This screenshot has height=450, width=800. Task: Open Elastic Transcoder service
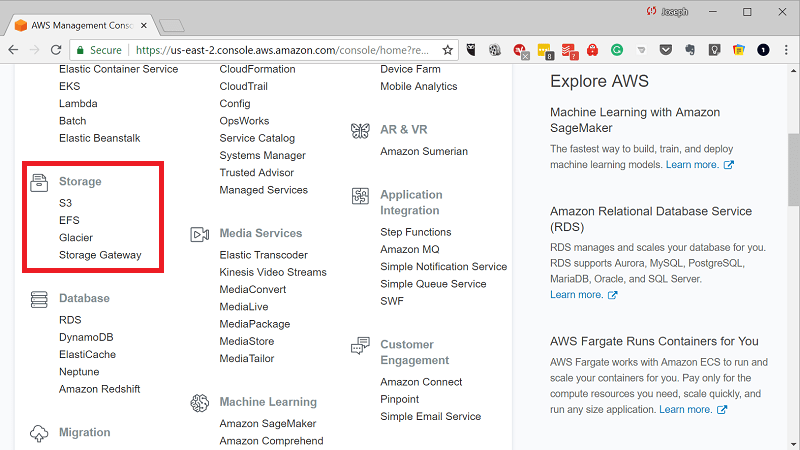(263, 255)
